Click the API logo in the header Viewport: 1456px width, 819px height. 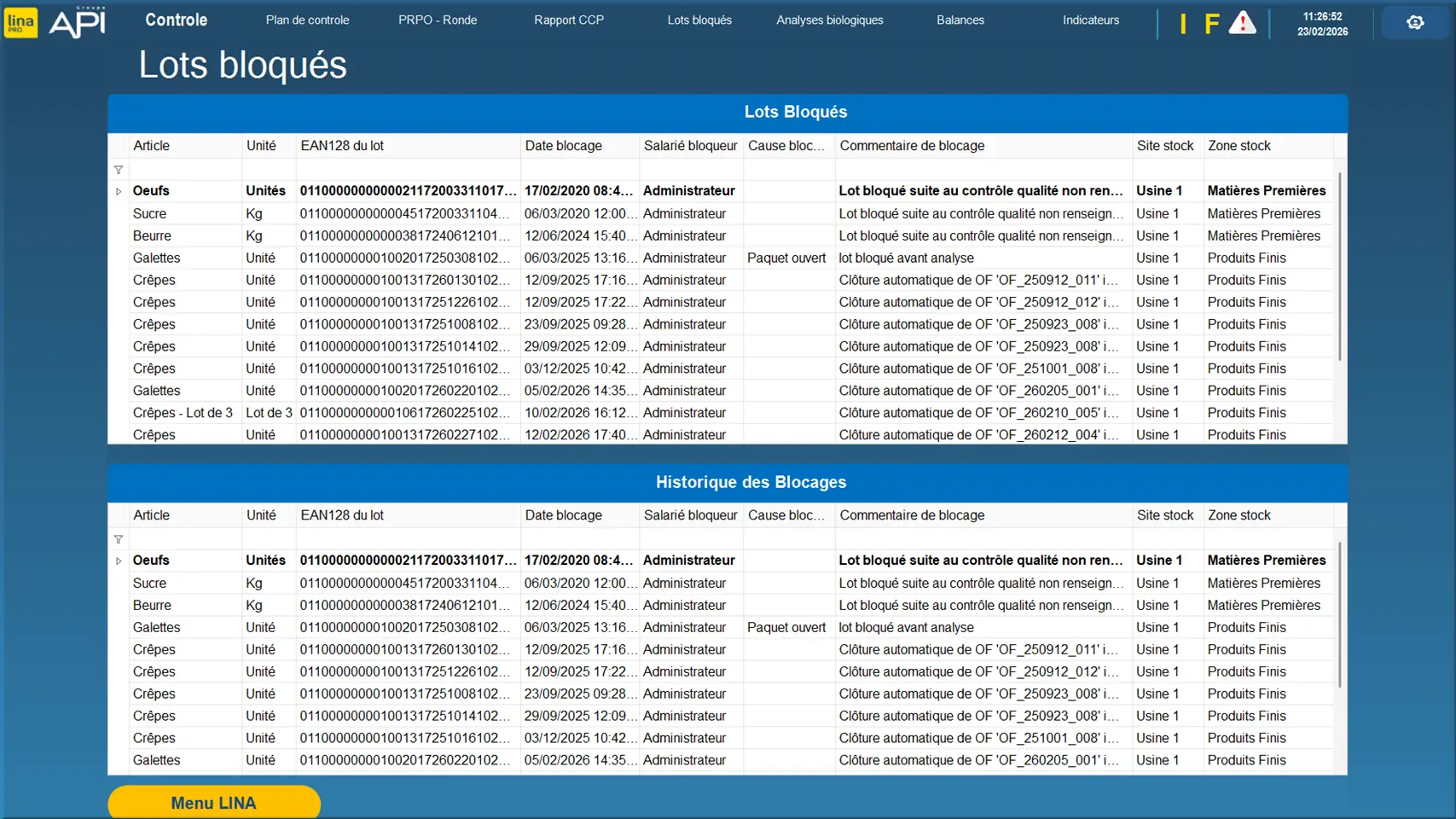pyautogui.click(x=78, y=22)
